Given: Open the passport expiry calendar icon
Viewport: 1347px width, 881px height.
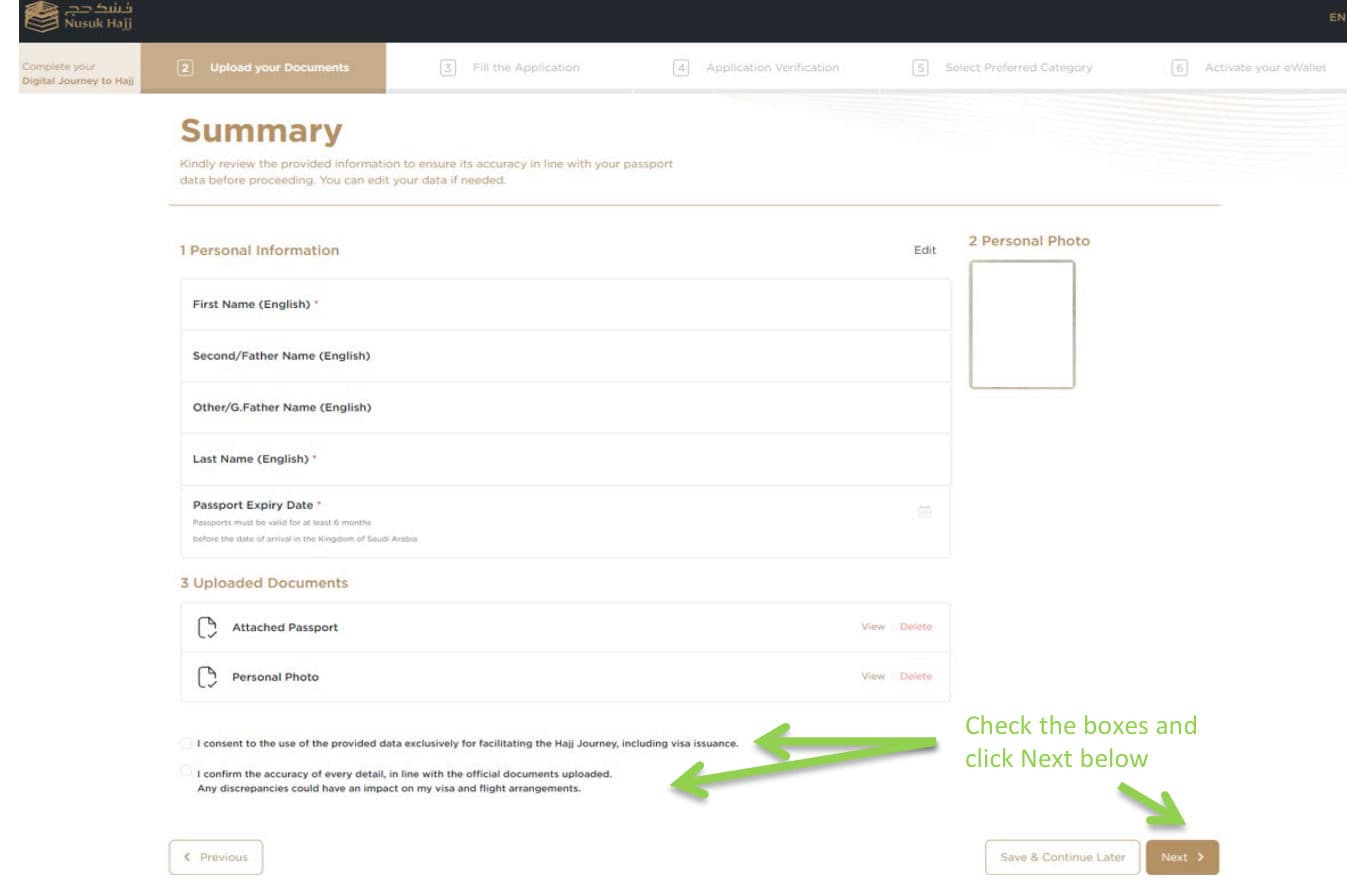Looking at the screenshot, I should click(x=924, y=512).
